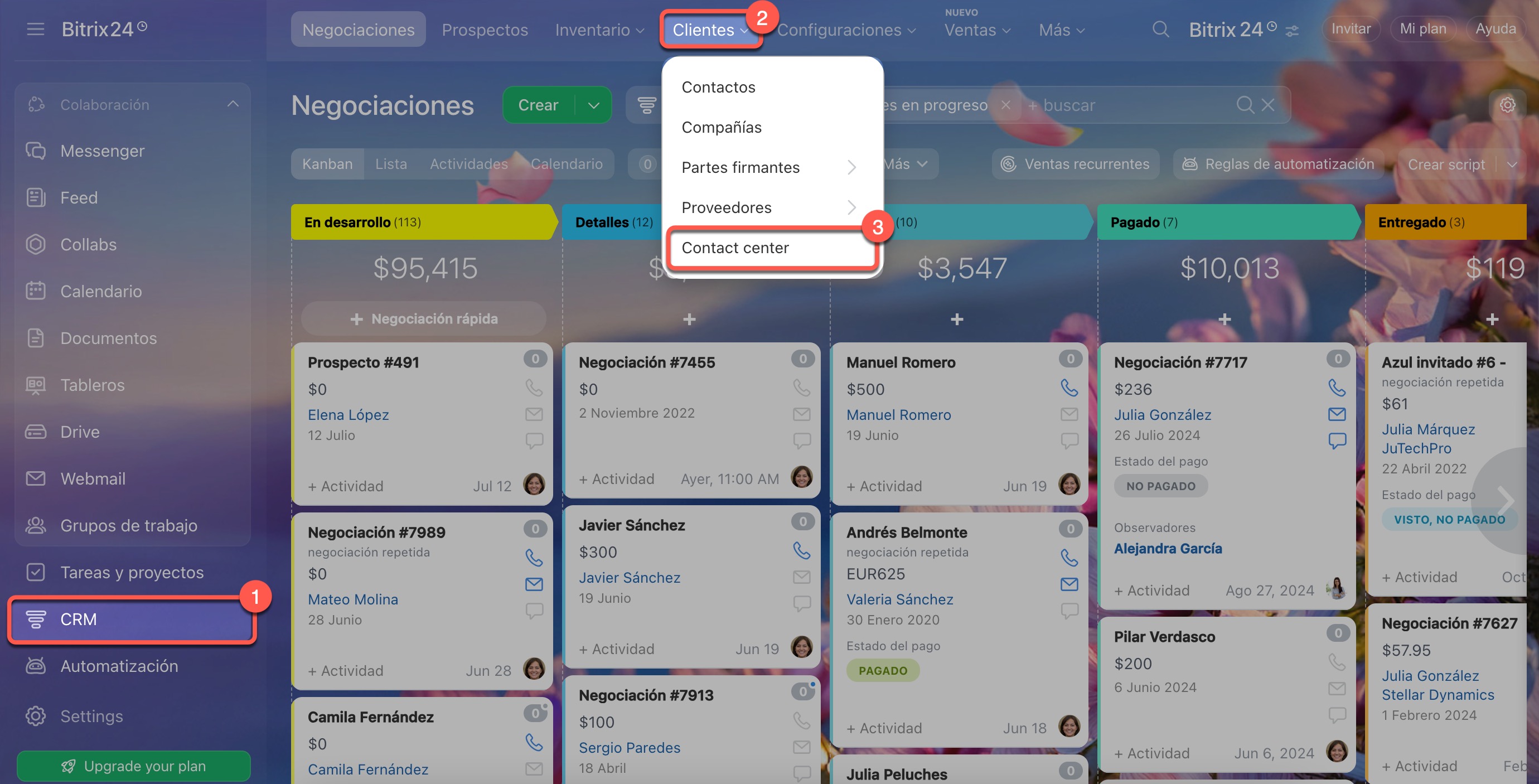
Task: Switch to Kanban view
Action: tap(327, 164)
